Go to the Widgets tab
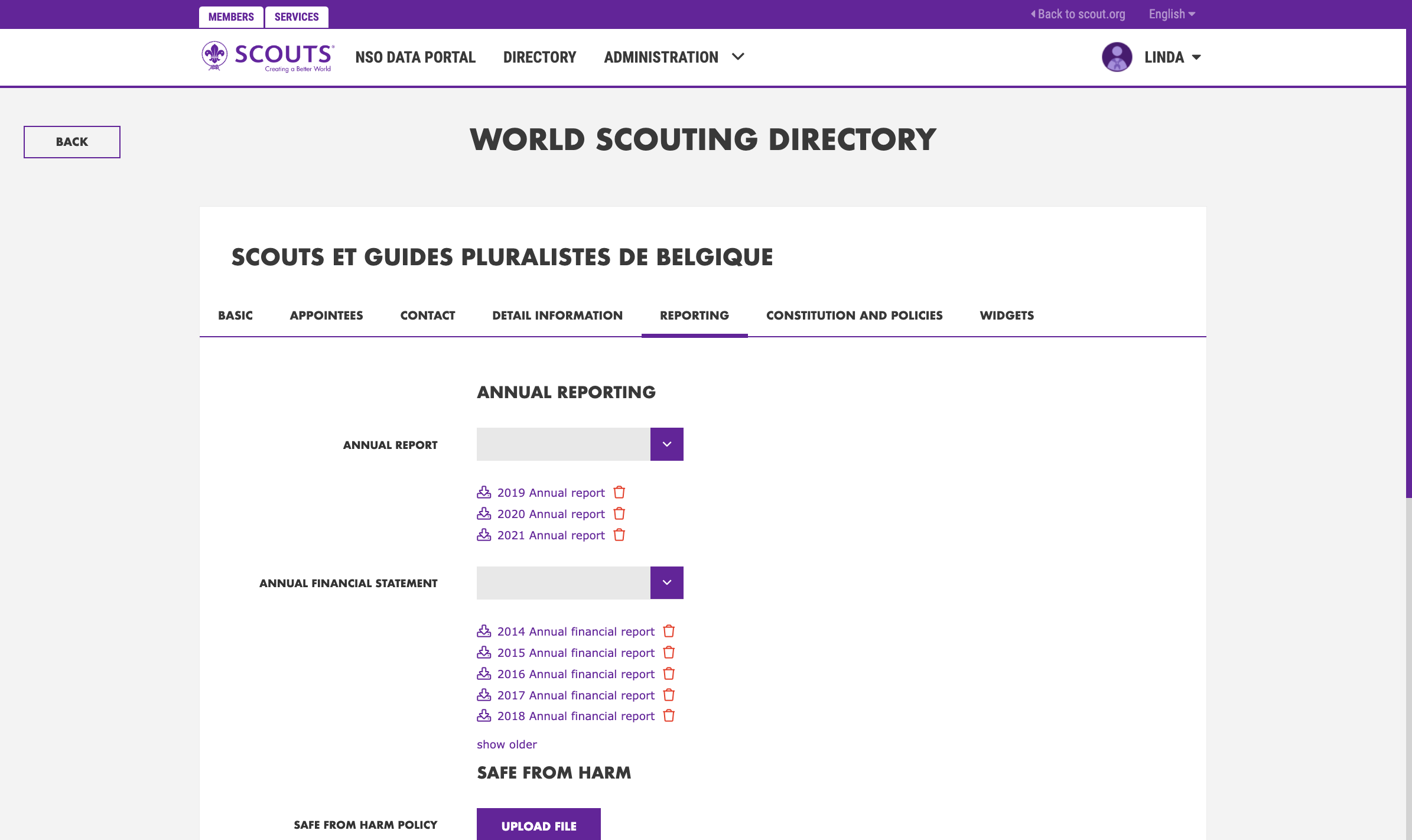Image resolution: width=1412 pixels, height=840 pixels. (x=1007, y=315)
